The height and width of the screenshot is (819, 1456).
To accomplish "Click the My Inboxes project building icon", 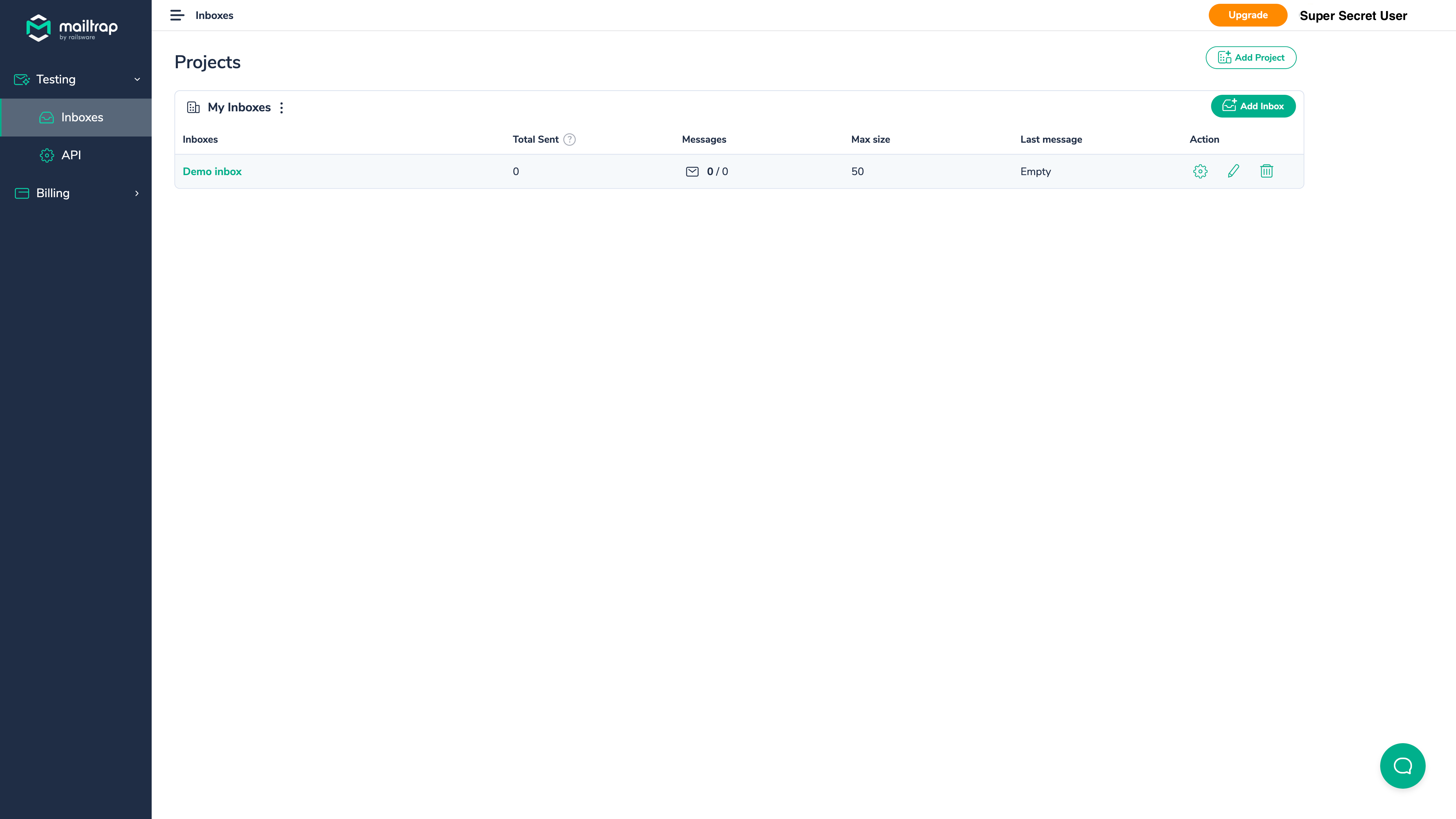I will [193, 108].
